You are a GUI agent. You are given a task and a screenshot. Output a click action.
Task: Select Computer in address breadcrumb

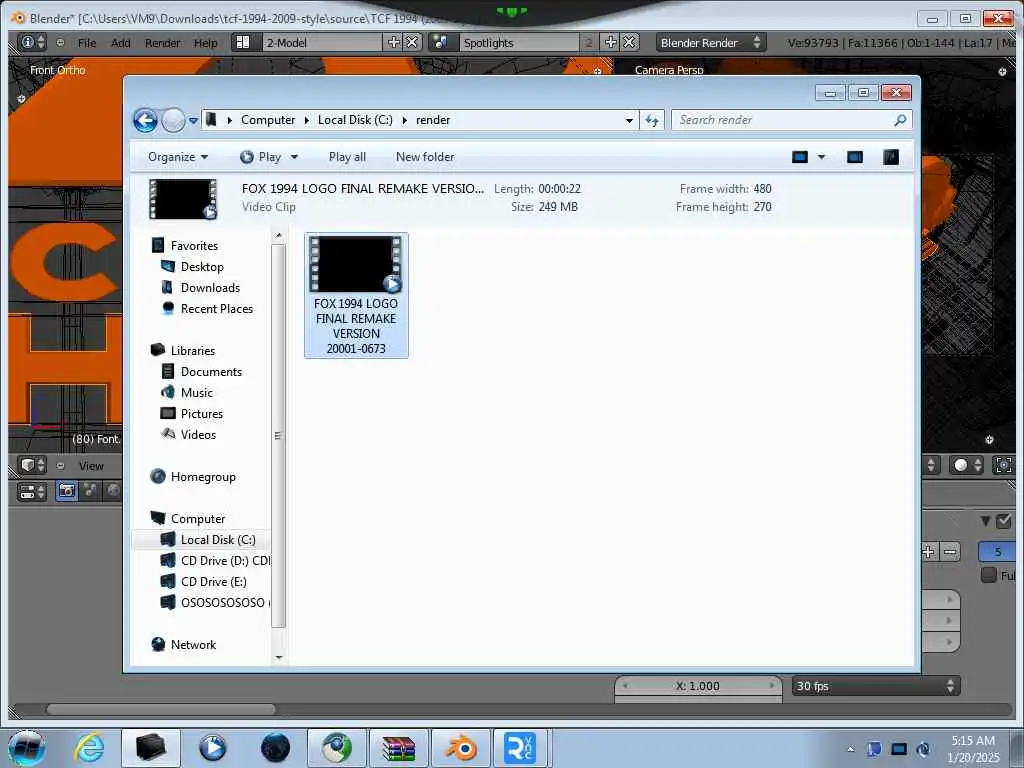(268, 120)
